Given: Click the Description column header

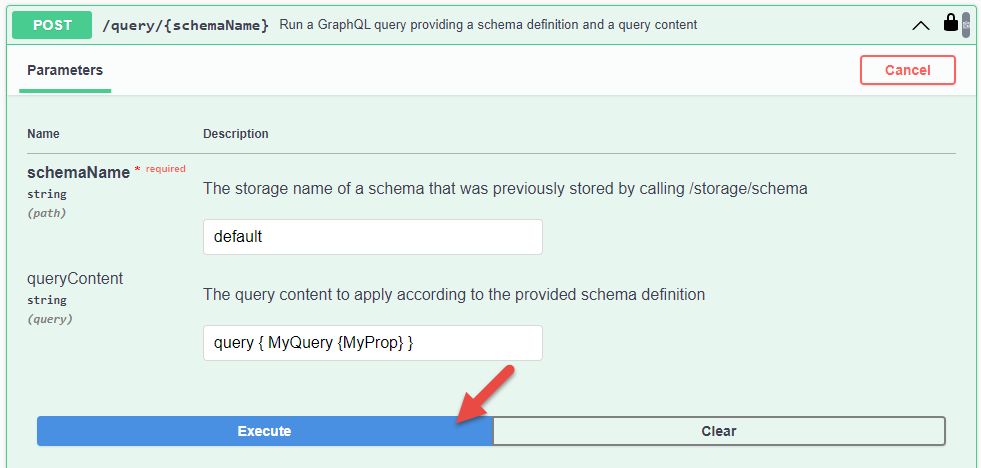Looking at the screenshot, I should (x=235, y=134).
